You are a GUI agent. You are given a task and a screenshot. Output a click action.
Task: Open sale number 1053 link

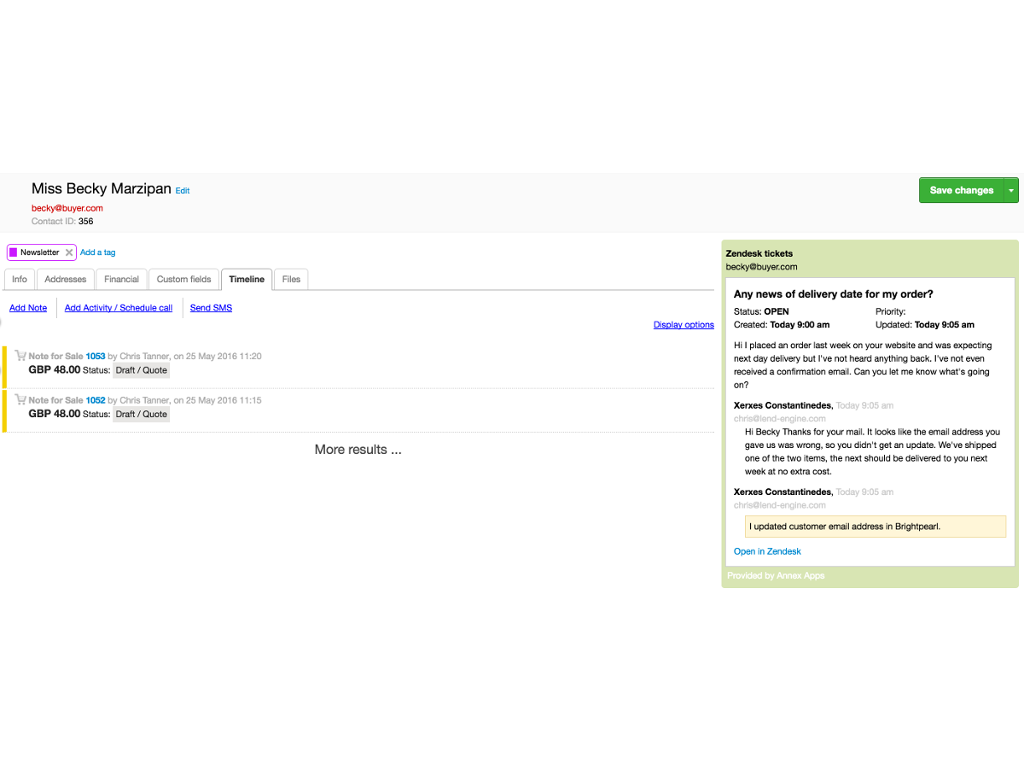[x=95, y=356]
